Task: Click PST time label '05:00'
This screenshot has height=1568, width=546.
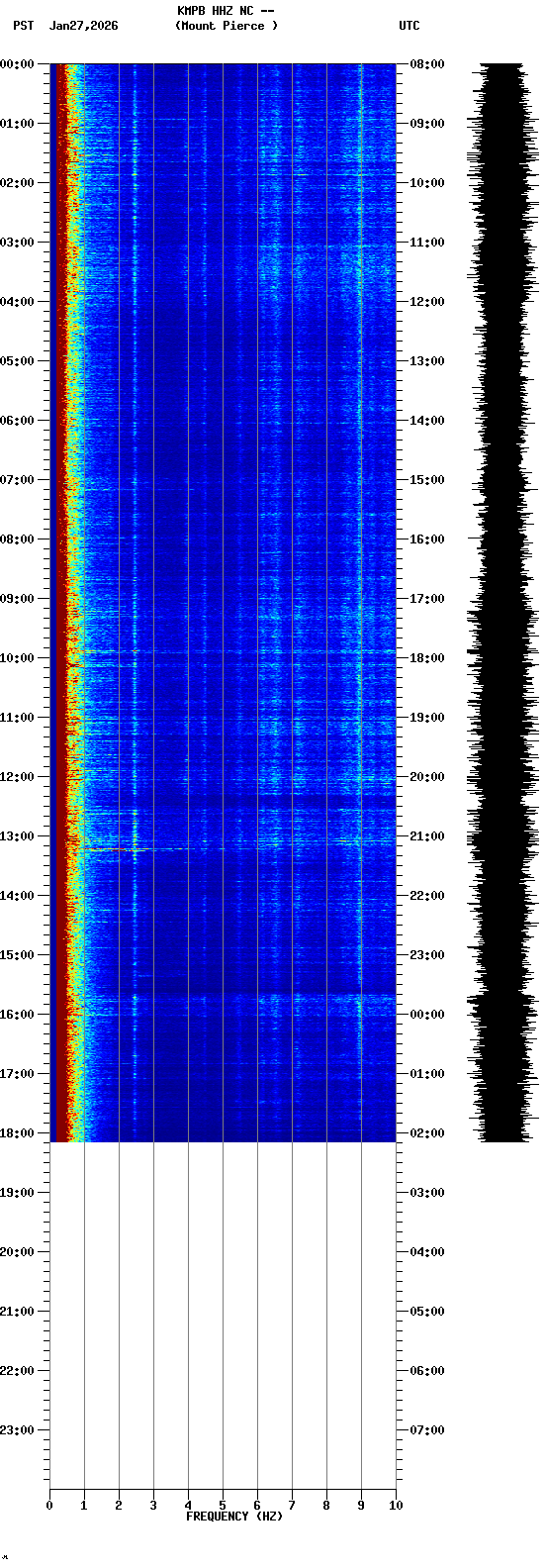Action: click(x=17, y=361)
